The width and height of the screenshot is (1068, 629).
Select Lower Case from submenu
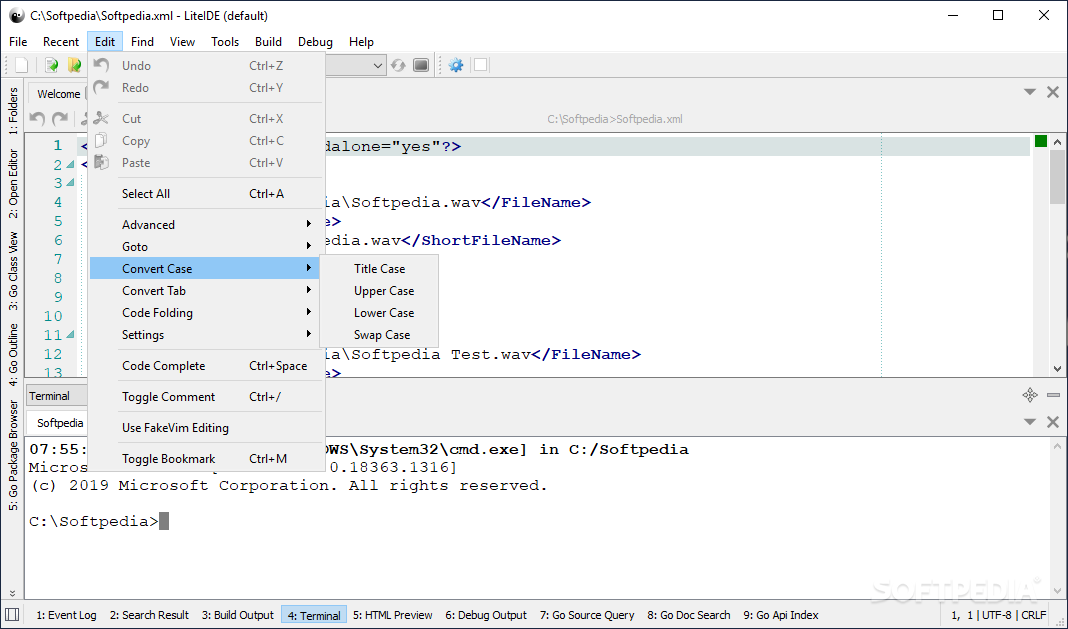[x=379, y=313]
